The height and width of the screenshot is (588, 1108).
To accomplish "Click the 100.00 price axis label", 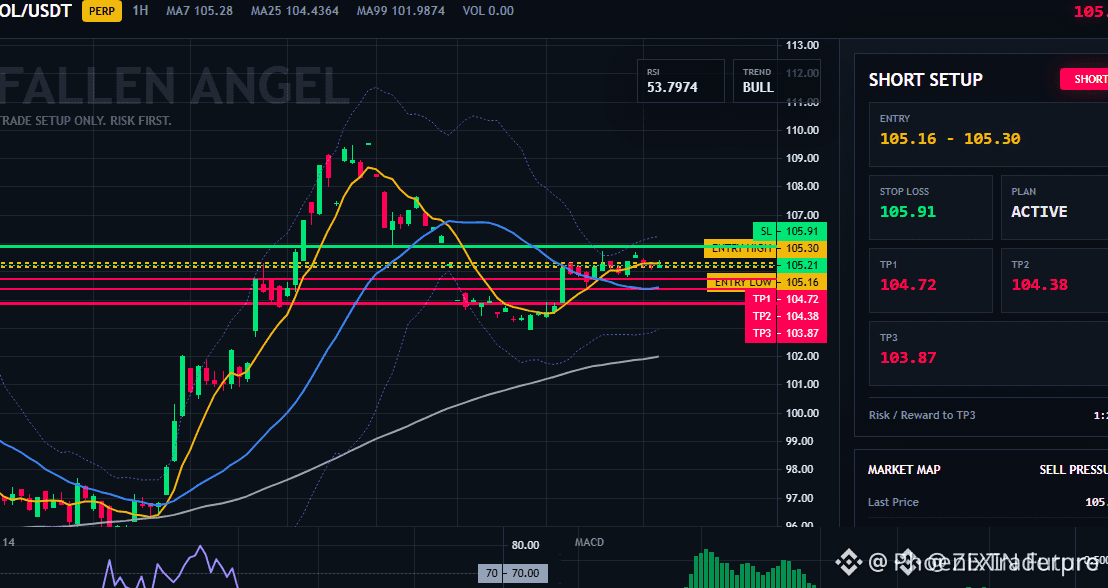I will [x=802, y=413].
